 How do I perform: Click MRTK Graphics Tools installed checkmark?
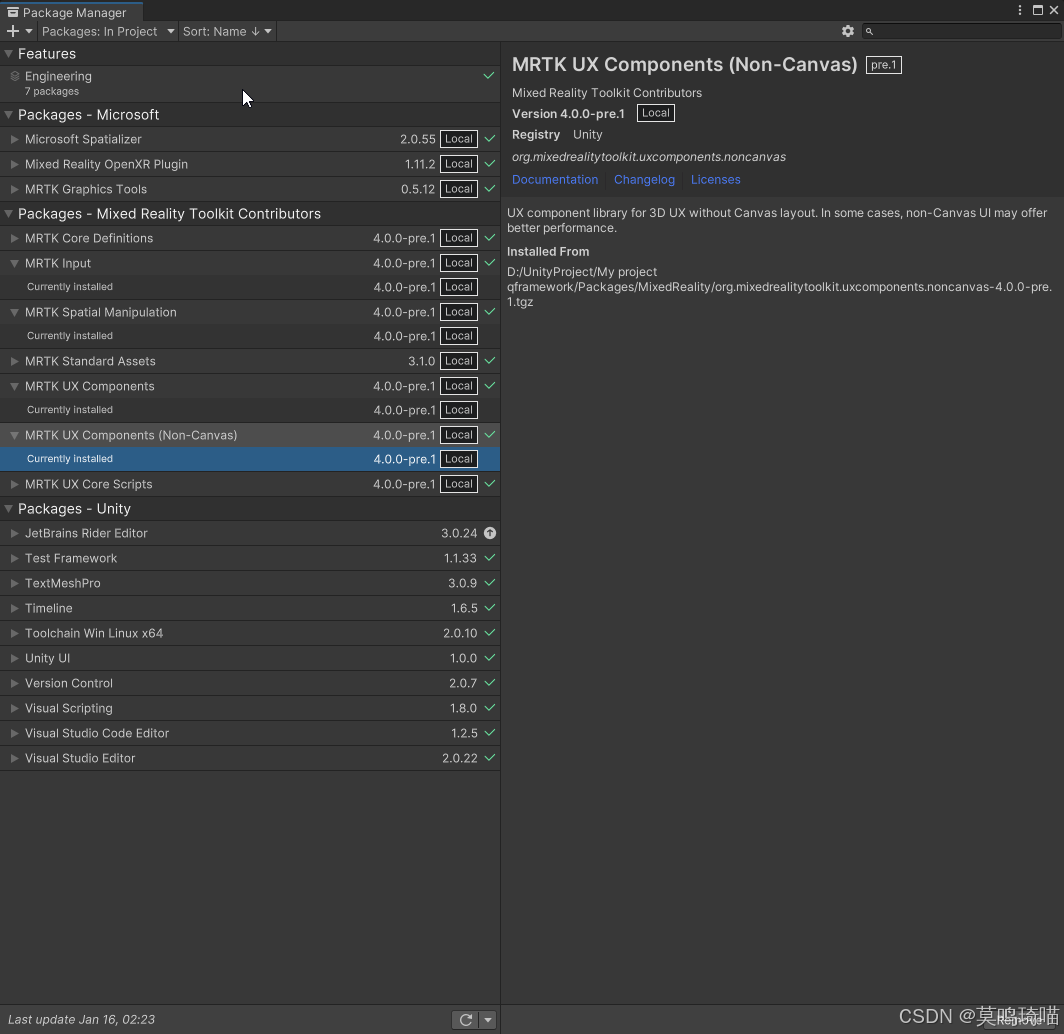click(490, 189)
